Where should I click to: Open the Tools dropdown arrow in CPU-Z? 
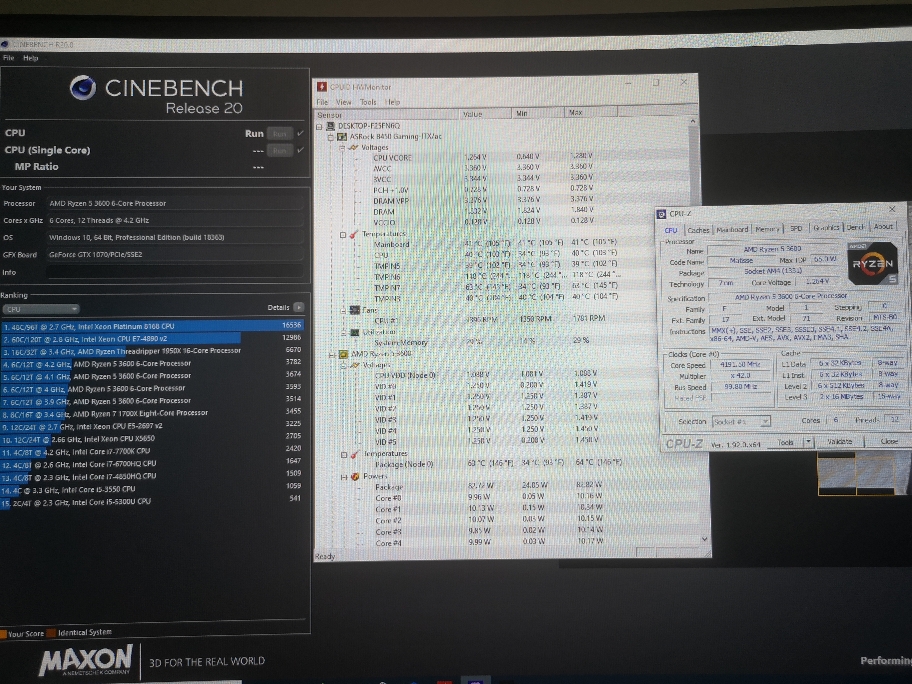[x=807, y=442]
